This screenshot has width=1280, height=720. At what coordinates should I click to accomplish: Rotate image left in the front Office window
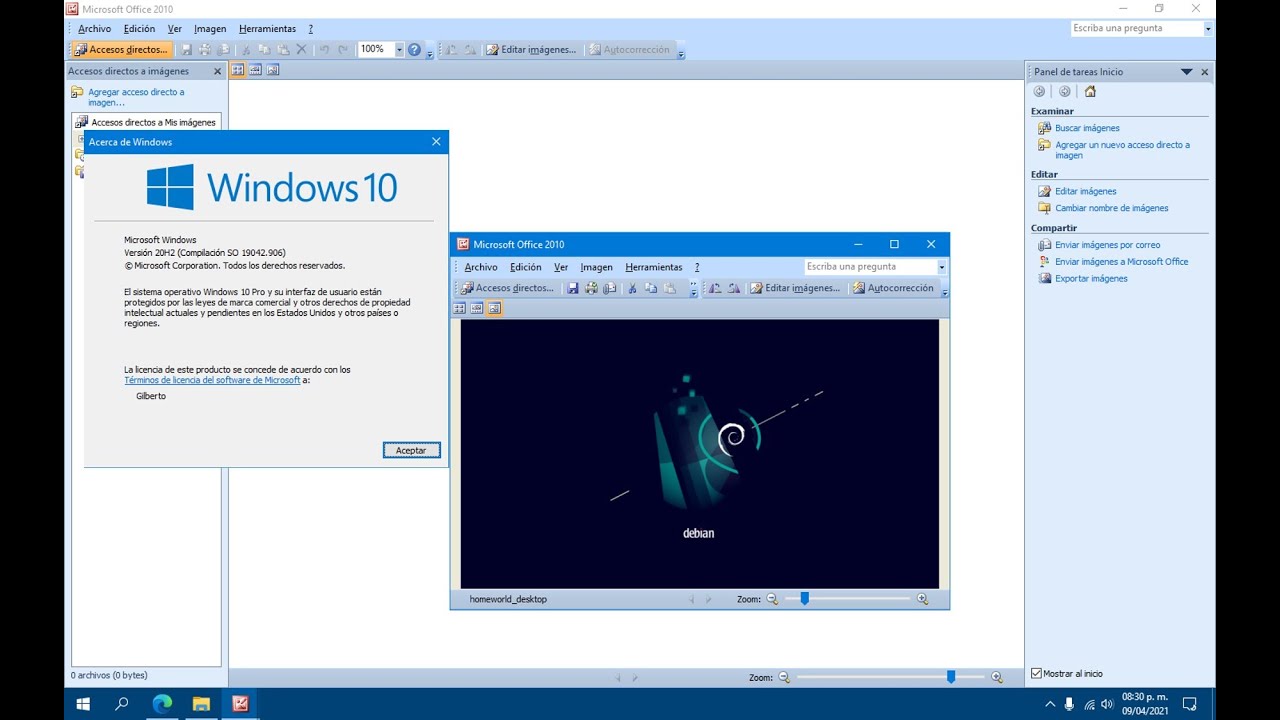pos(715,288)
